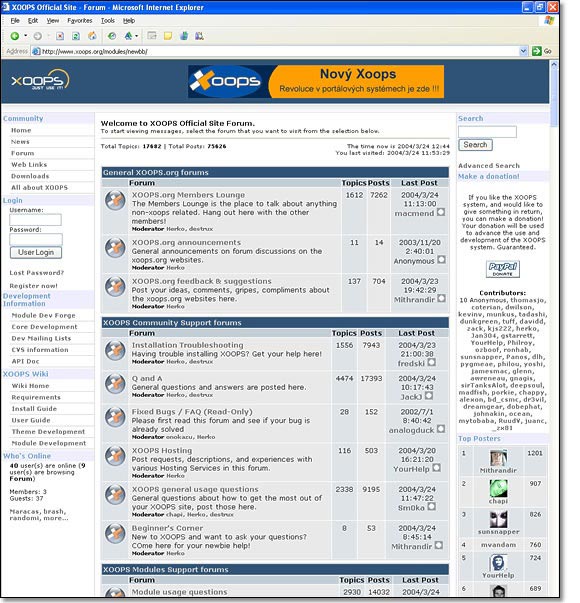Open the Module Dev Forge sidebar link
Screen dimensions: 580x603
point(43,315)
